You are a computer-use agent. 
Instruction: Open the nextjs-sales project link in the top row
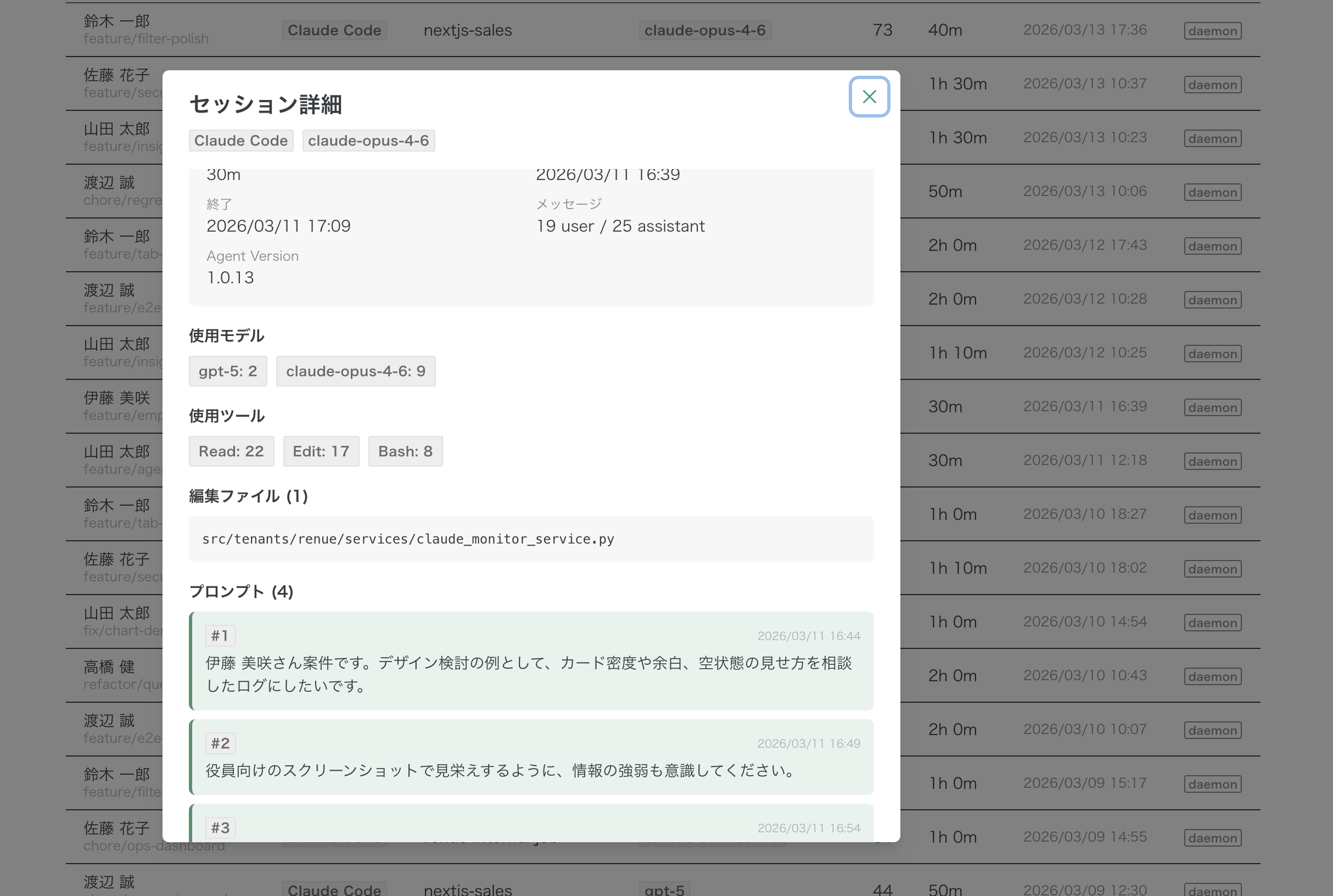(x=467, y=30)
